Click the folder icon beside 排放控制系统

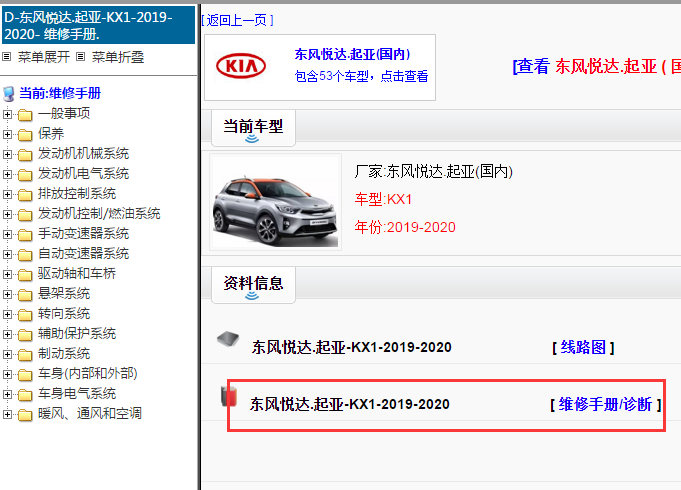[25, 195]
